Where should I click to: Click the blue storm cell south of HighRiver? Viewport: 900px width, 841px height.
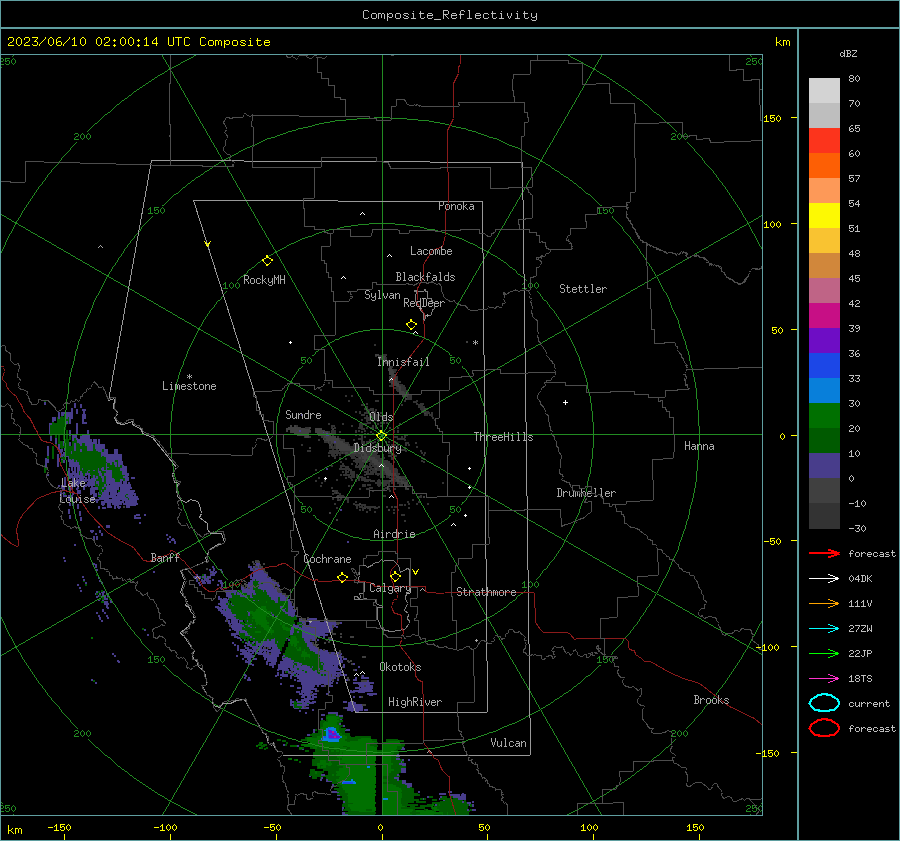pos(332,734)
